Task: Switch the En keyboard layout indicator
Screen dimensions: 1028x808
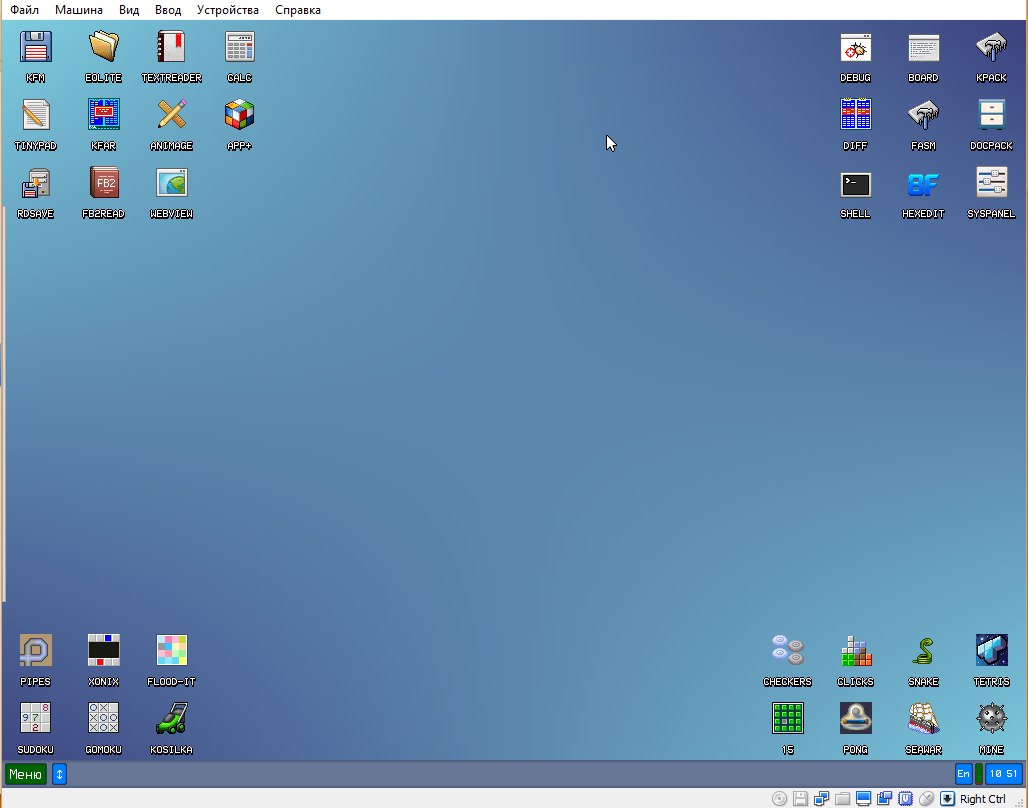Action: click(963, 774)
